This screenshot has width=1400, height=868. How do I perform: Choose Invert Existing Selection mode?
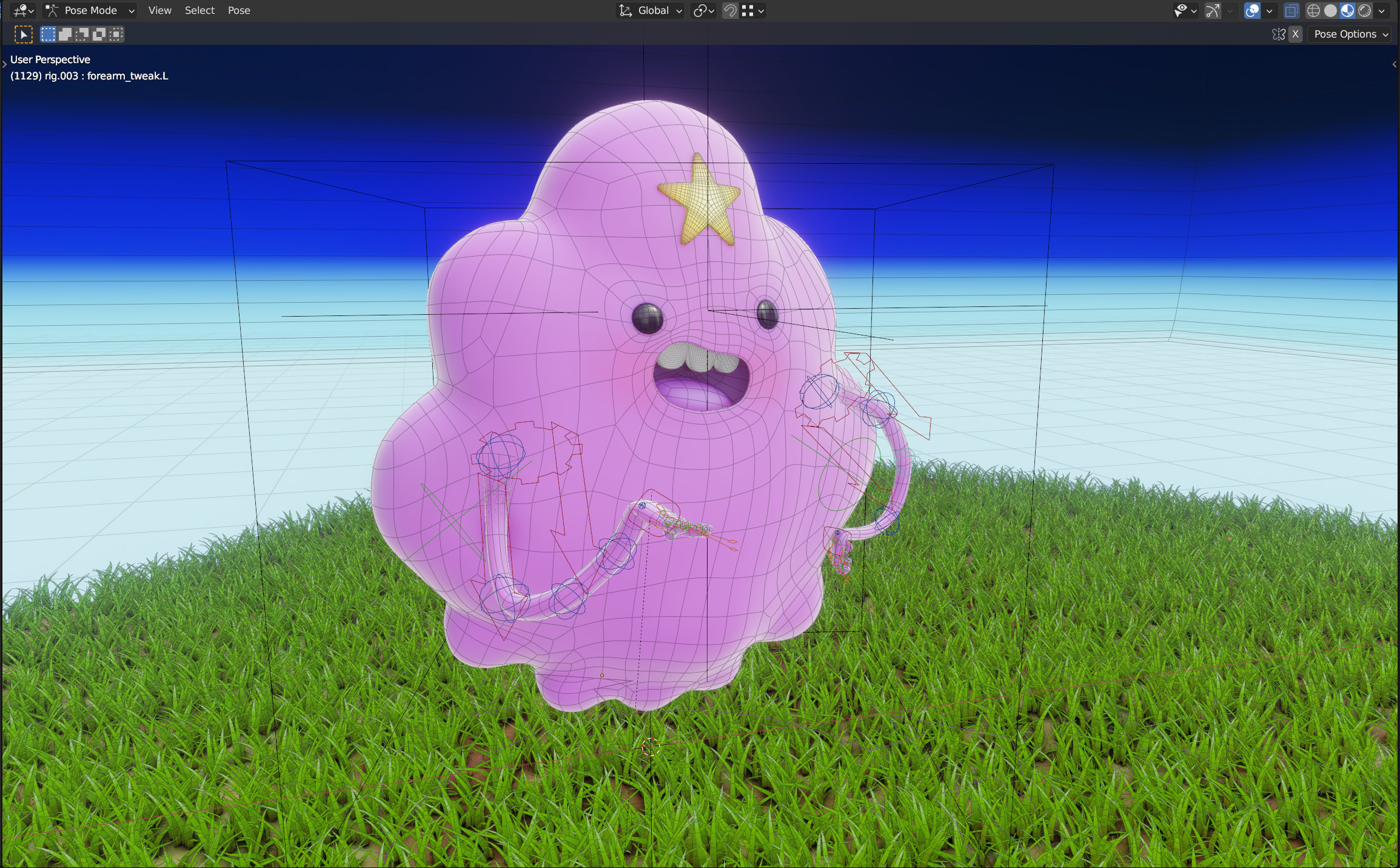pos(99,35)
